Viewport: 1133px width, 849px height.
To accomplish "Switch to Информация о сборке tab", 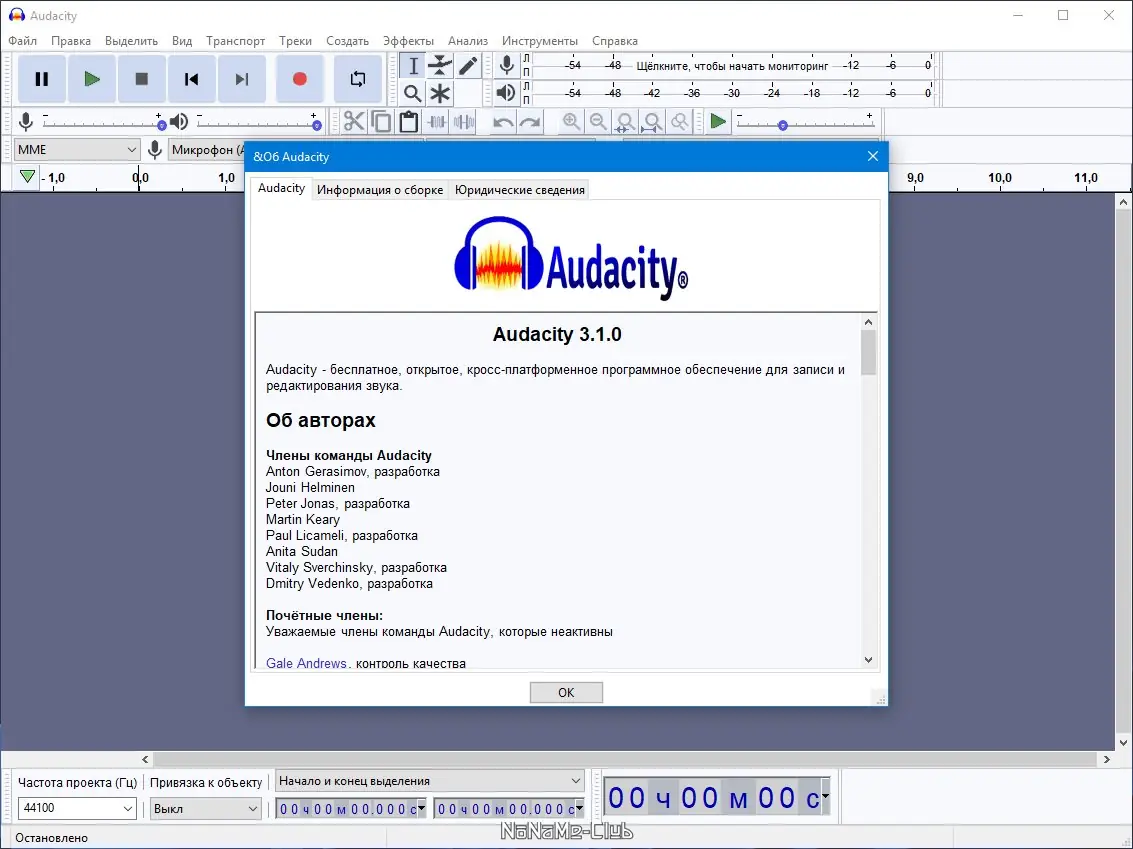I will [x=380, y=190].
